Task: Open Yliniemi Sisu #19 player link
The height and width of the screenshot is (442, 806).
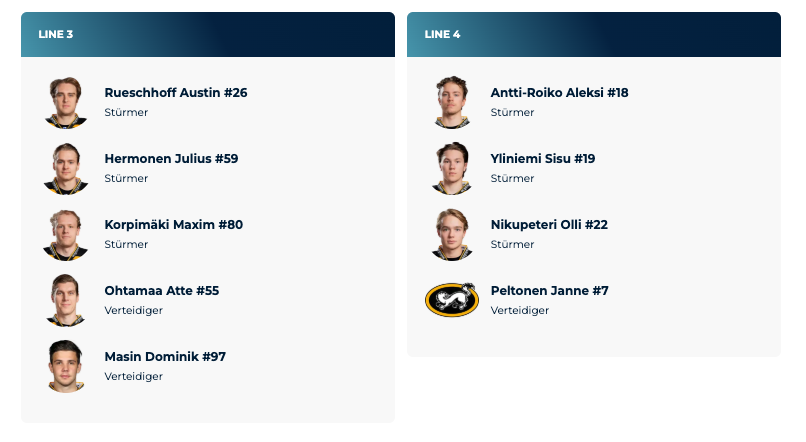Action: pos(543,158)
